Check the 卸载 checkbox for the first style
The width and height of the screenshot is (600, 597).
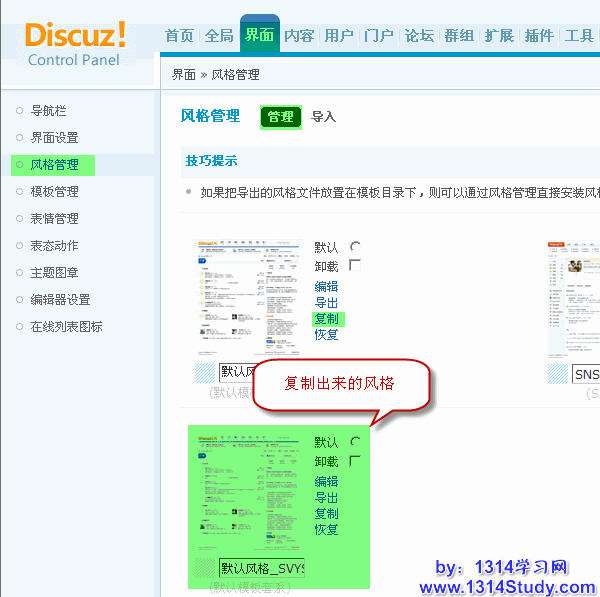(x=355, y=266)
